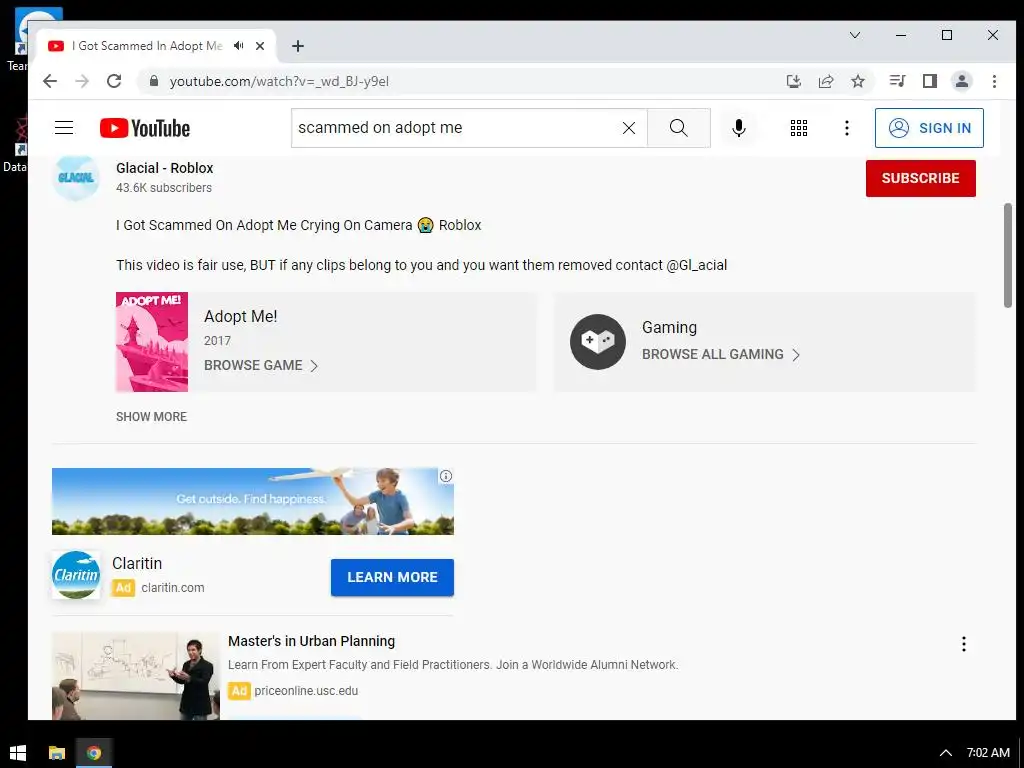
Task: Toggle Chrome side panel icon
Action: coord(930,81)
